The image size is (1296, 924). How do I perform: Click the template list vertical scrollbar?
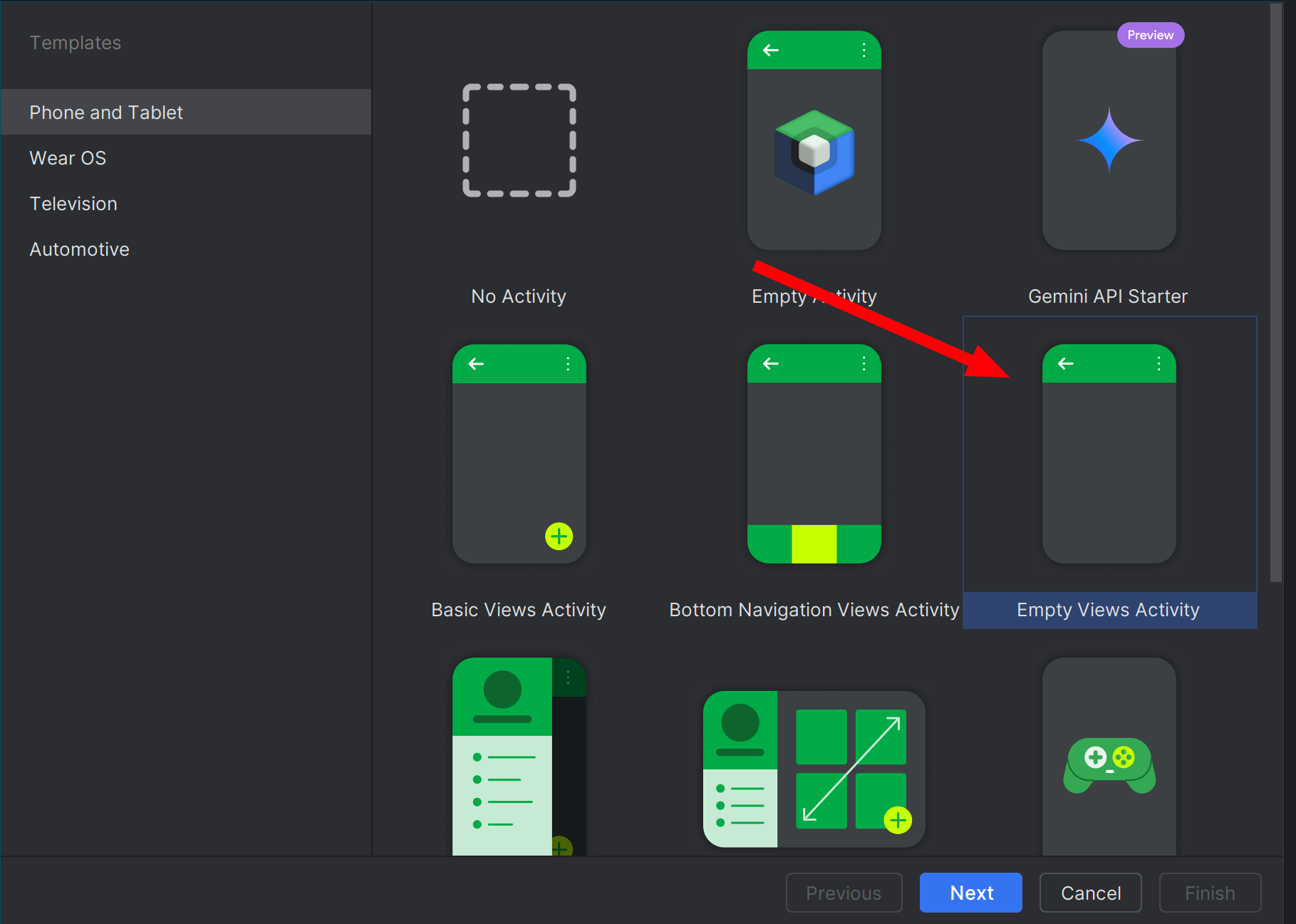click(x=1275, y=292)
